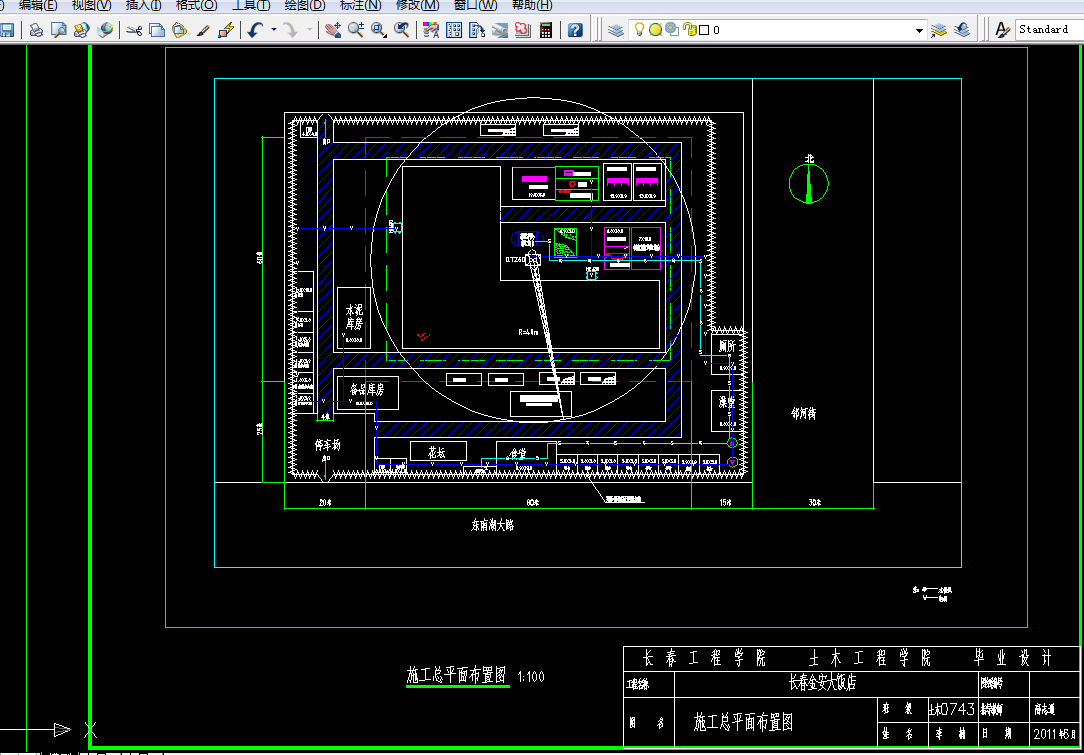Activate the Zoom Realtime magnifier tool
1084x755 pixels.
tap(356, 30)
